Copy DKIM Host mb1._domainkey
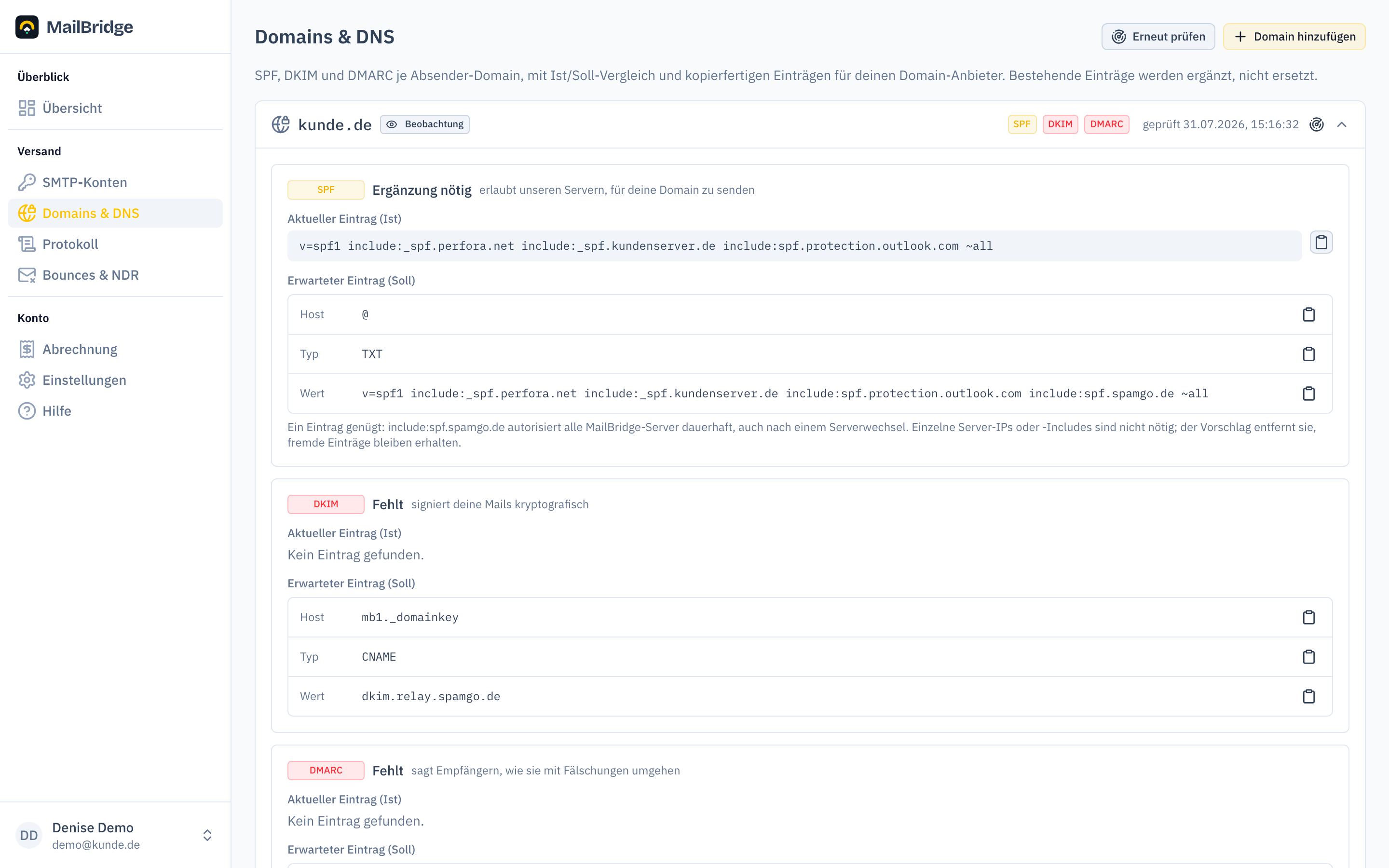1389x868 pixels. (x=1308, y=617)
